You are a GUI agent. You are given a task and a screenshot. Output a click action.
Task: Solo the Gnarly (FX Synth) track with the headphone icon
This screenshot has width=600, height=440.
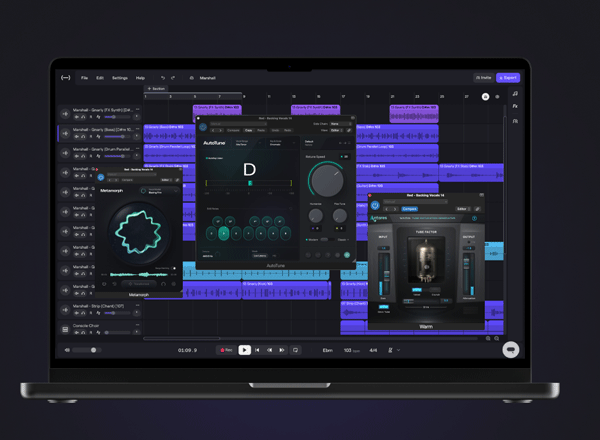tap(83, 117)
